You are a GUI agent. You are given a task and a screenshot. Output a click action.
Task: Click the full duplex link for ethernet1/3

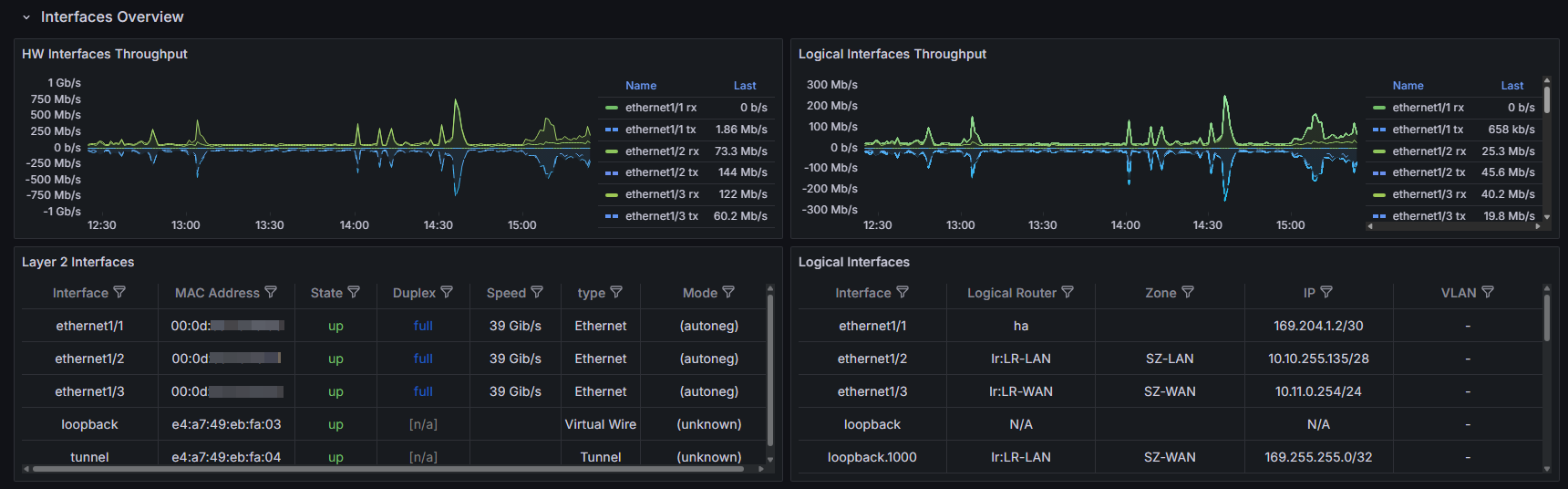pos(423,391)
